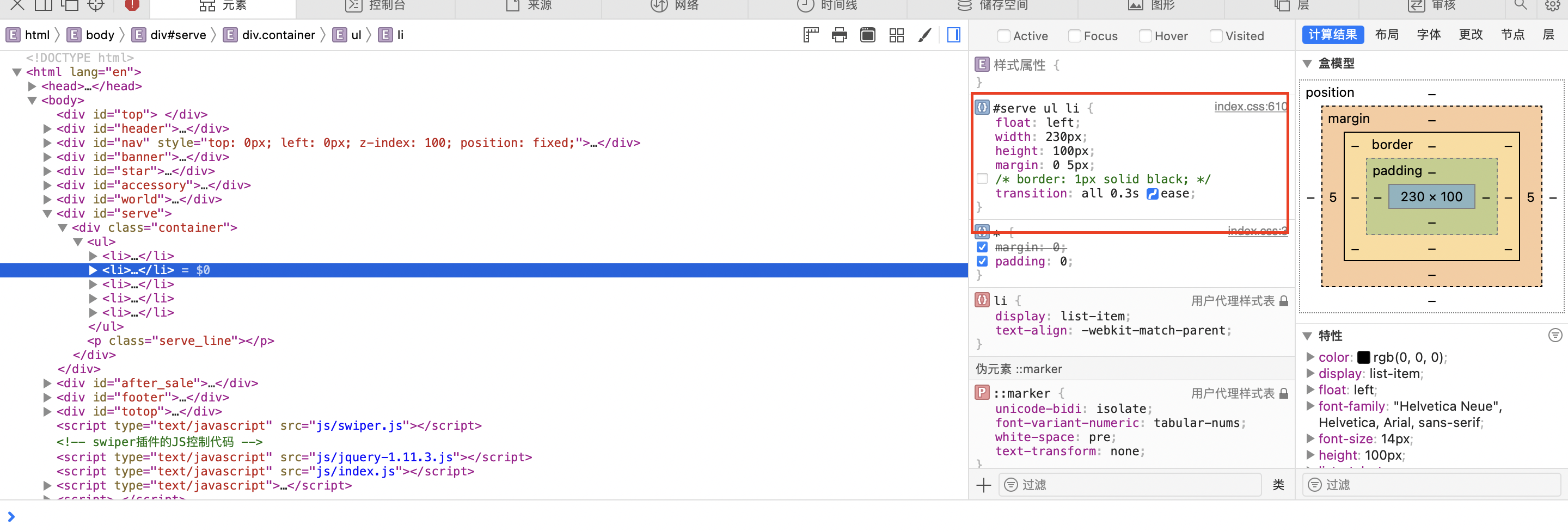The image size is (1568, 532).
Task: Open the inspector search magnifier
Action: 1521,5
